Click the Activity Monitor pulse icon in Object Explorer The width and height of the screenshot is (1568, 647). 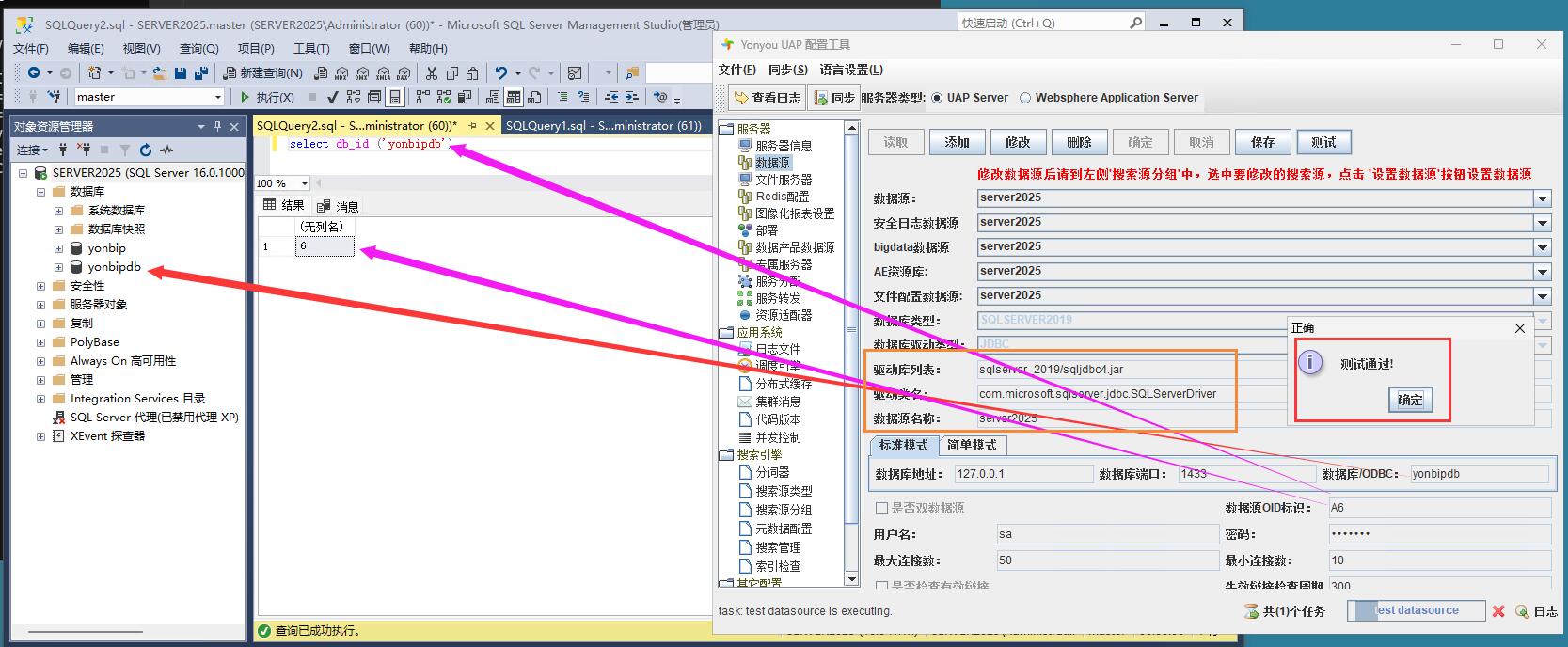pos(166,150)
